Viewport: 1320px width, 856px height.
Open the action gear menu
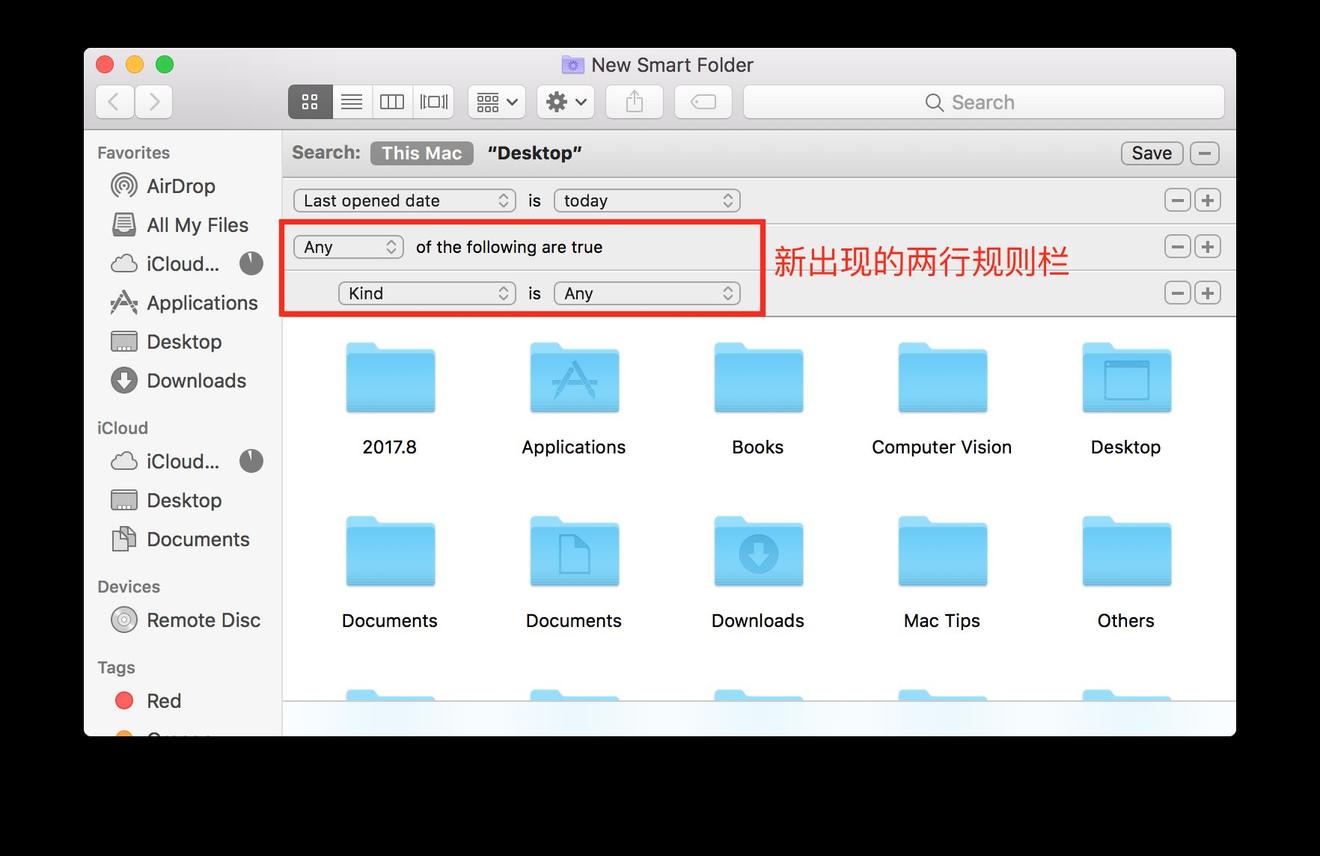(x=564, y=101)
